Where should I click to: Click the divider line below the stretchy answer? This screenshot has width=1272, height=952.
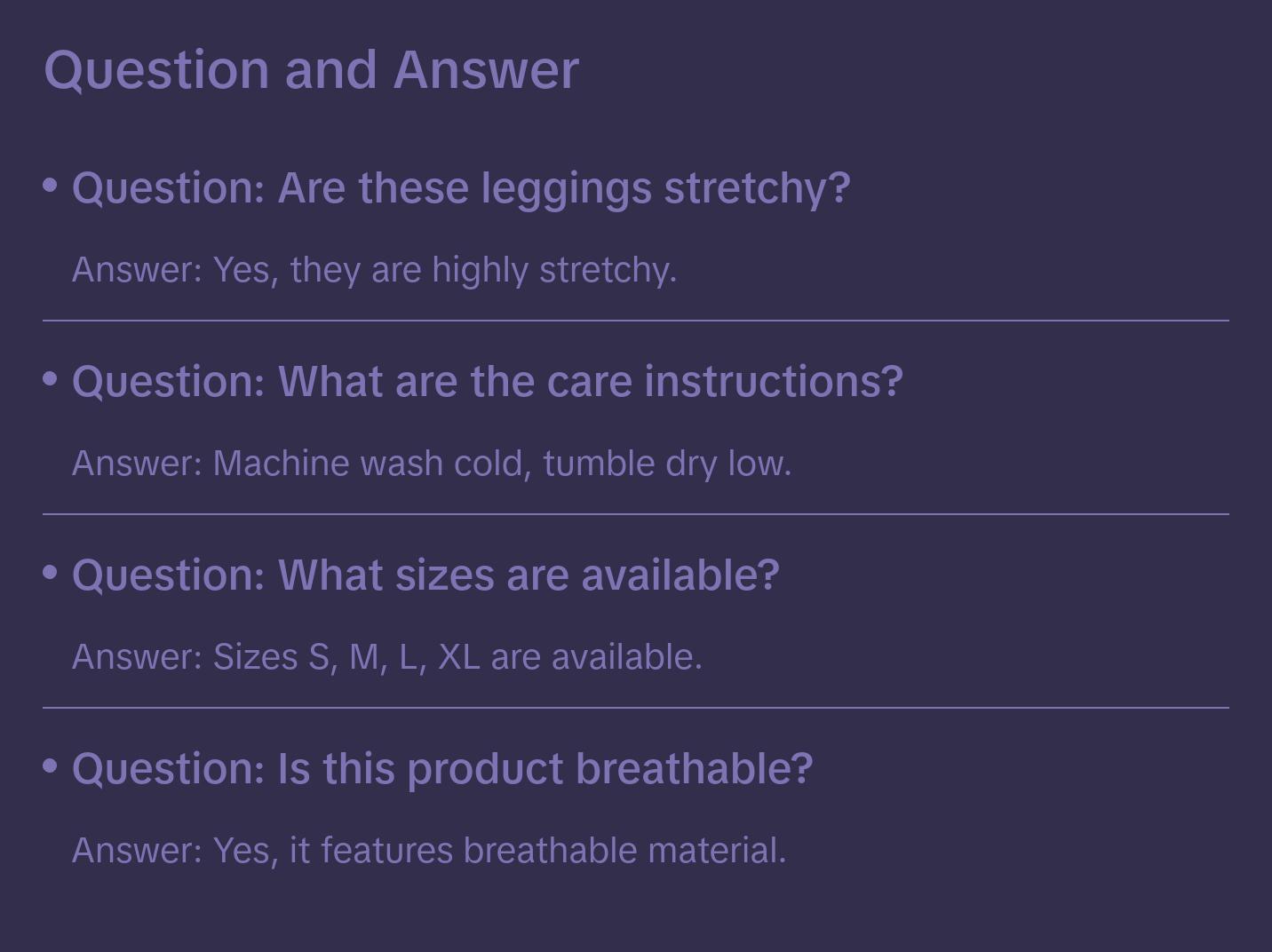[x=636, y=321]
